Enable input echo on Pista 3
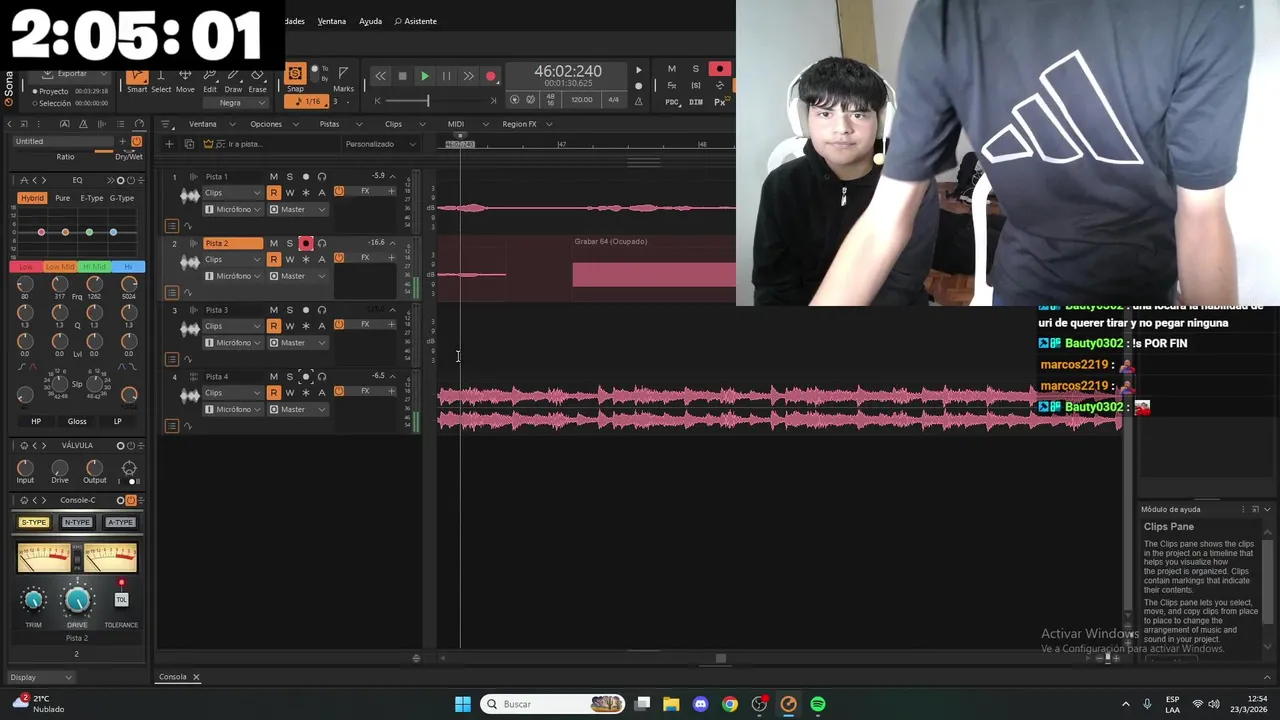The image size is (1280, 720). pyautogui.click(x=321, y=310)
